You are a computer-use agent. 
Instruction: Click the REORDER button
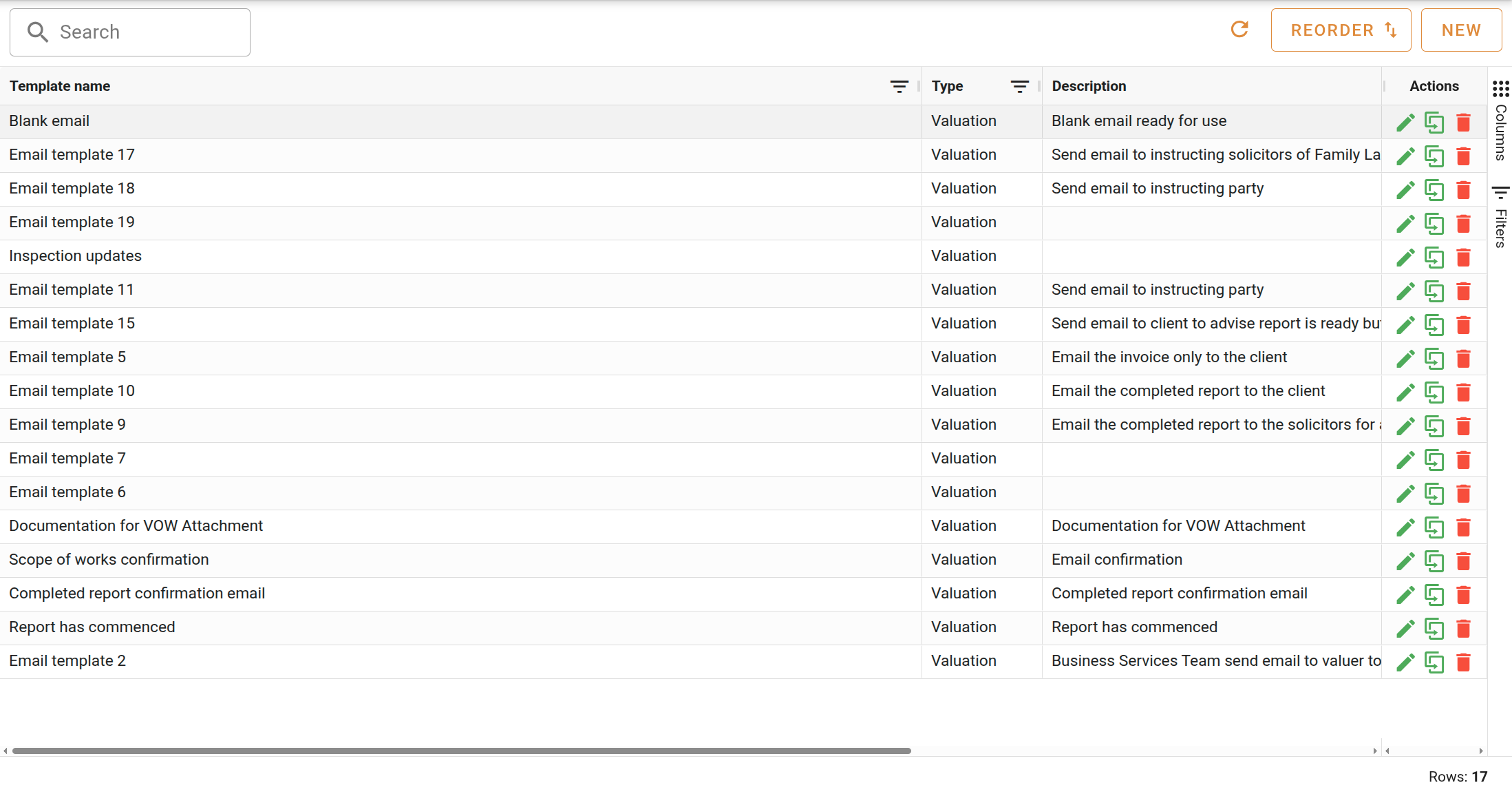[1341, 30]
